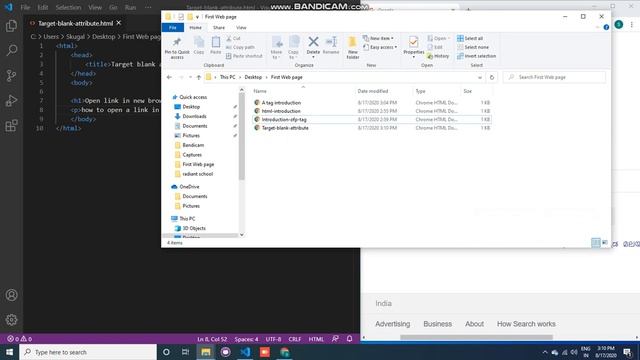The width and height of the screenshot is (640, 360).
Task: Open VS Code Edit menu
Action: click(42, 7)
